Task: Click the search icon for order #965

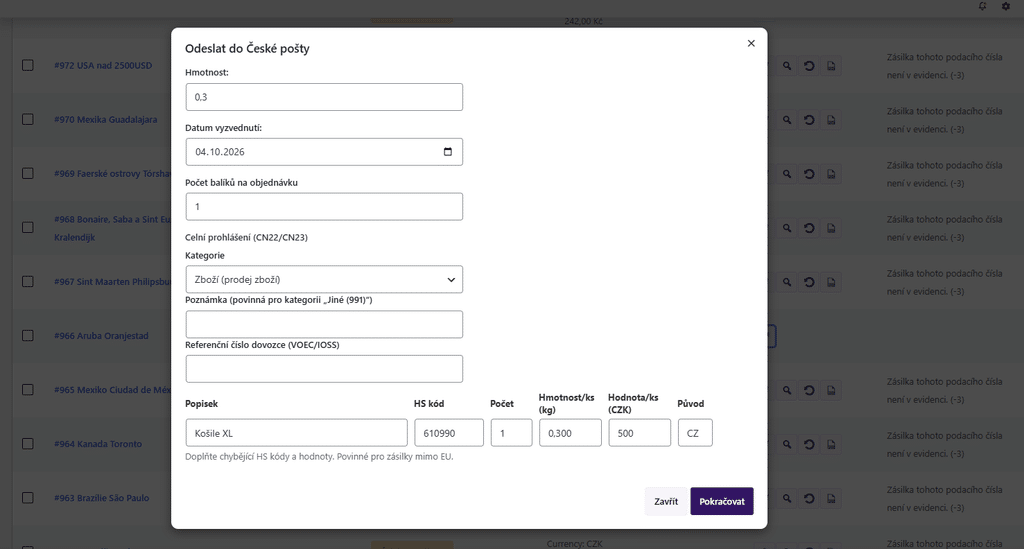Action: [x=787, y=390]
